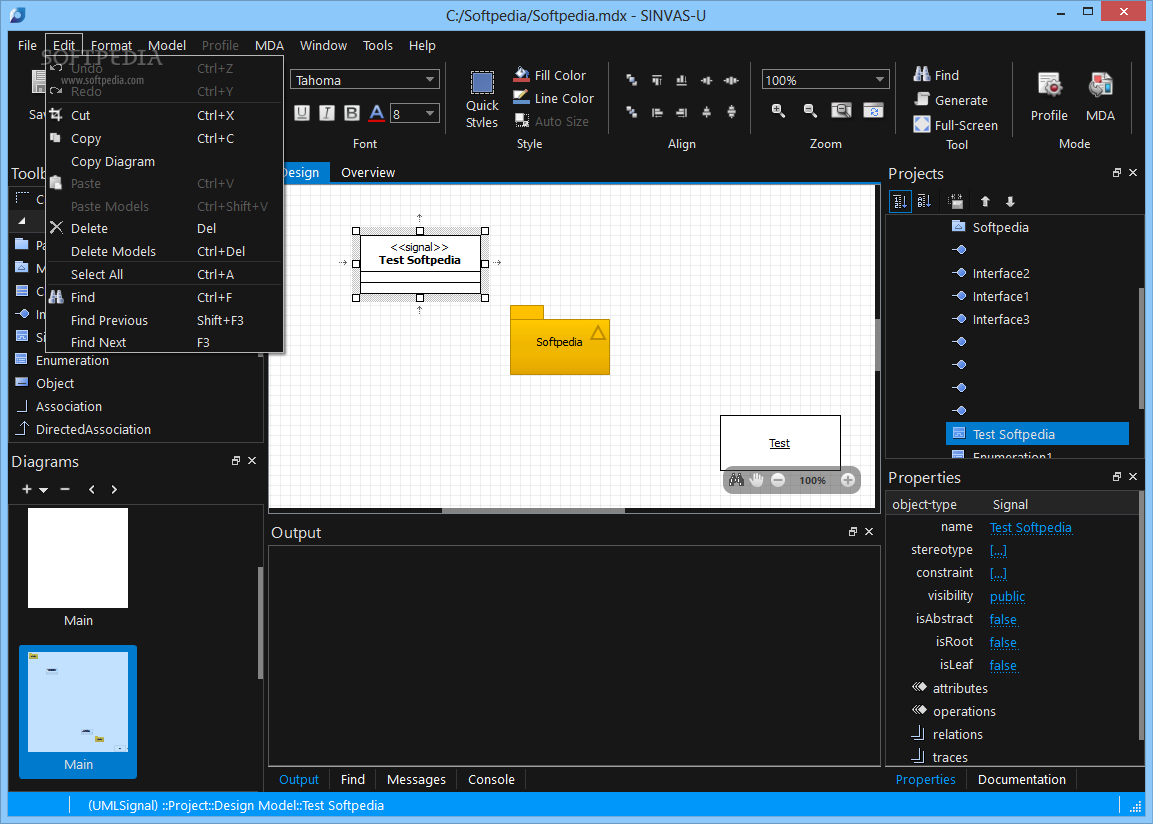1153x824 pixels.
Task: Toggle isAbstract value false
Action: tap(1003, 619)
